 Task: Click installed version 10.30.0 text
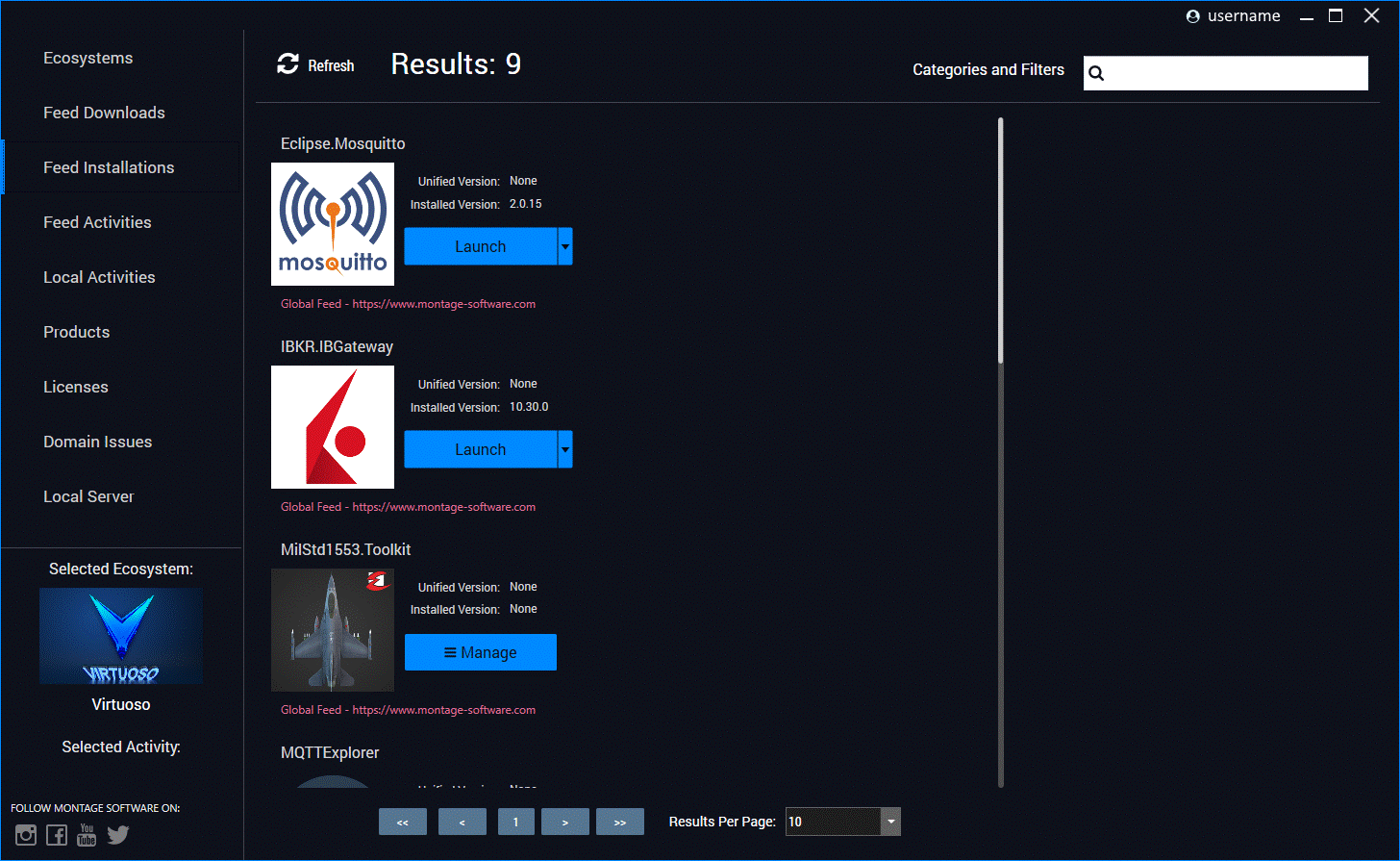coord(529,407)
